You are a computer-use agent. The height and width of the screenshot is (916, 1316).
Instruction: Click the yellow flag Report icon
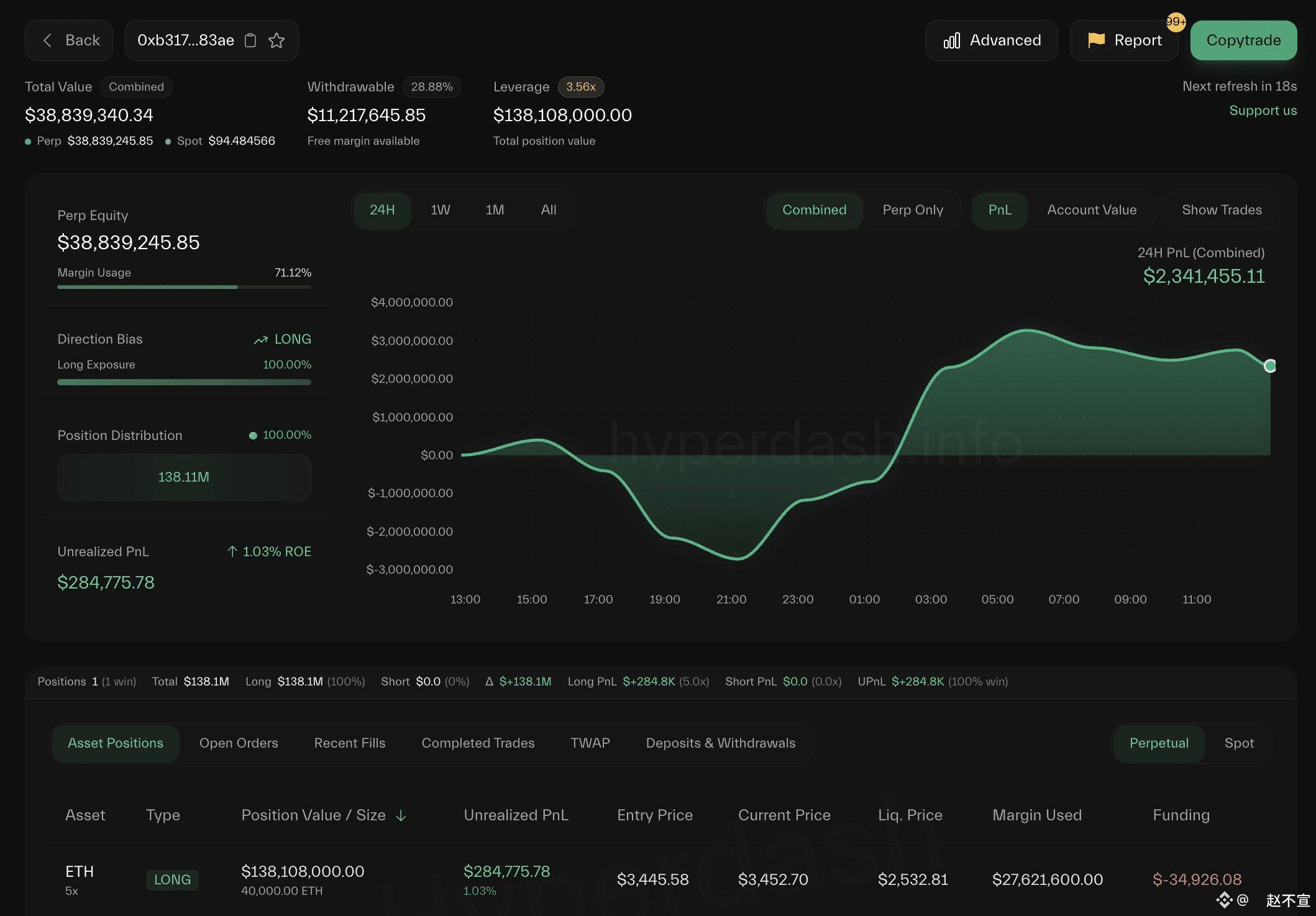click(x=1097, y=40)
